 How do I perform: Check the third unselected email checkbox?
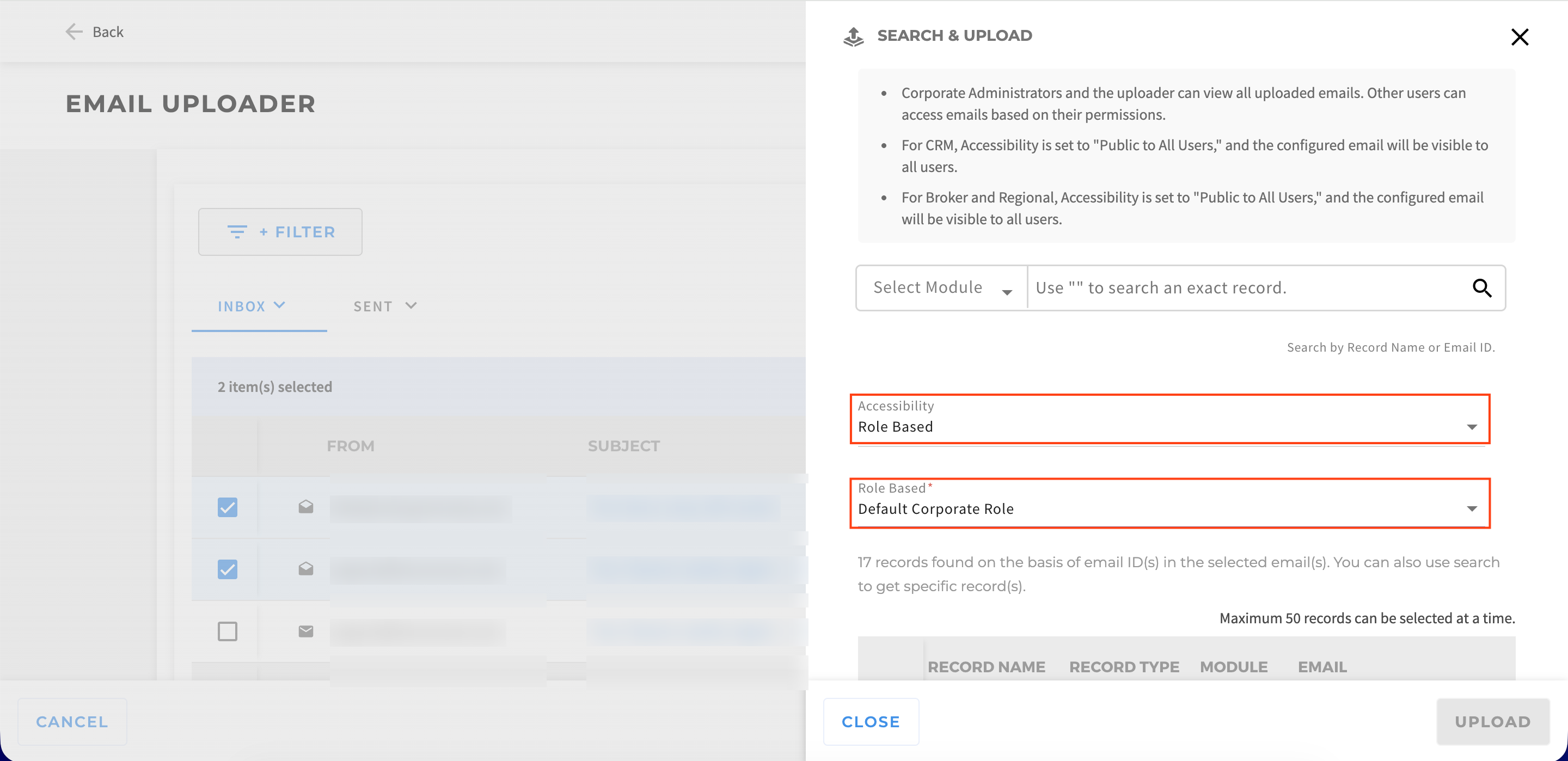(x=228, y=631)
